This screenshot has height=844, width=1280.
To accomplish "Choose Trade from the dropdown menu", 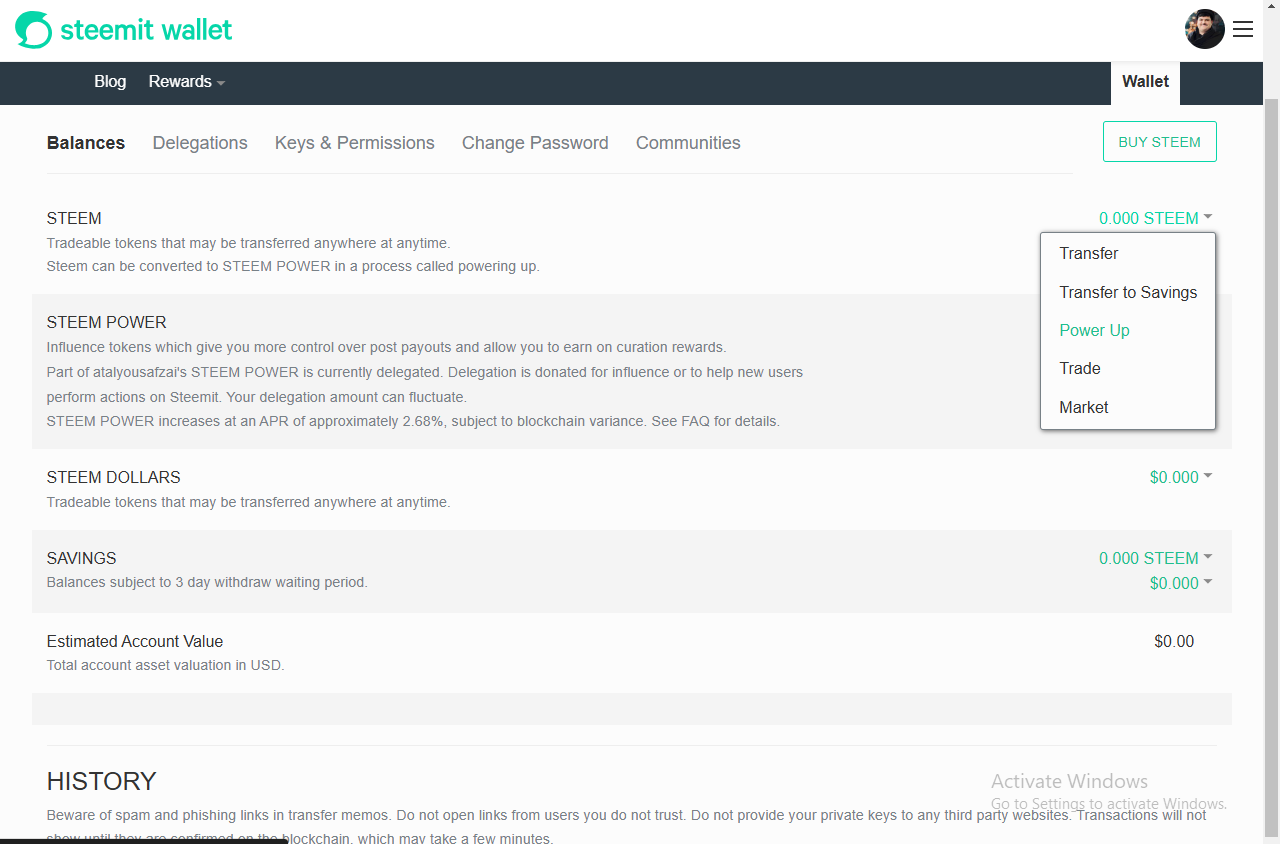I will [x=1079, y=368].
